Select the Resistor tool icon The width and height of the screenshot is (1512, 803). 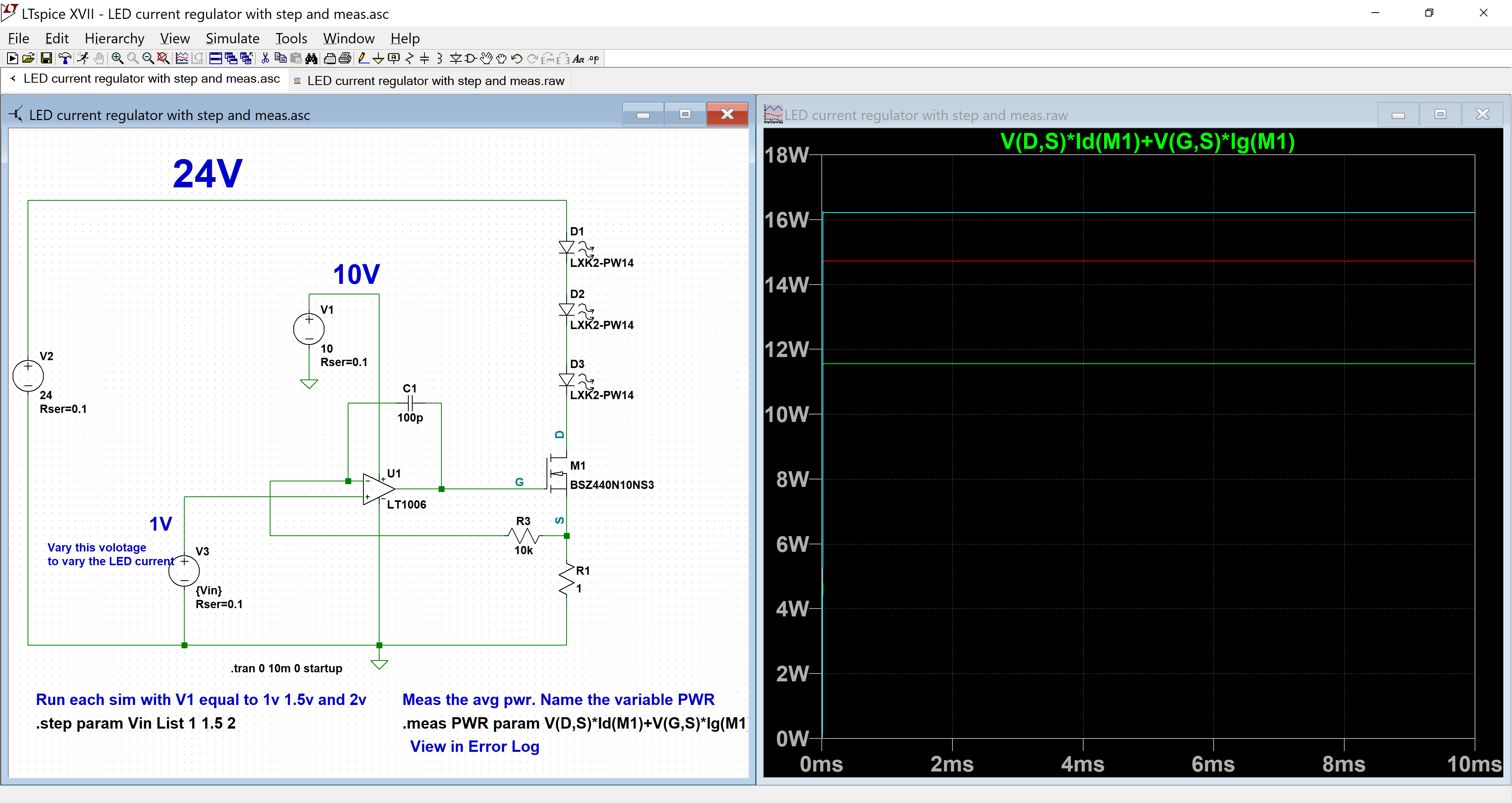coord(409,59)
